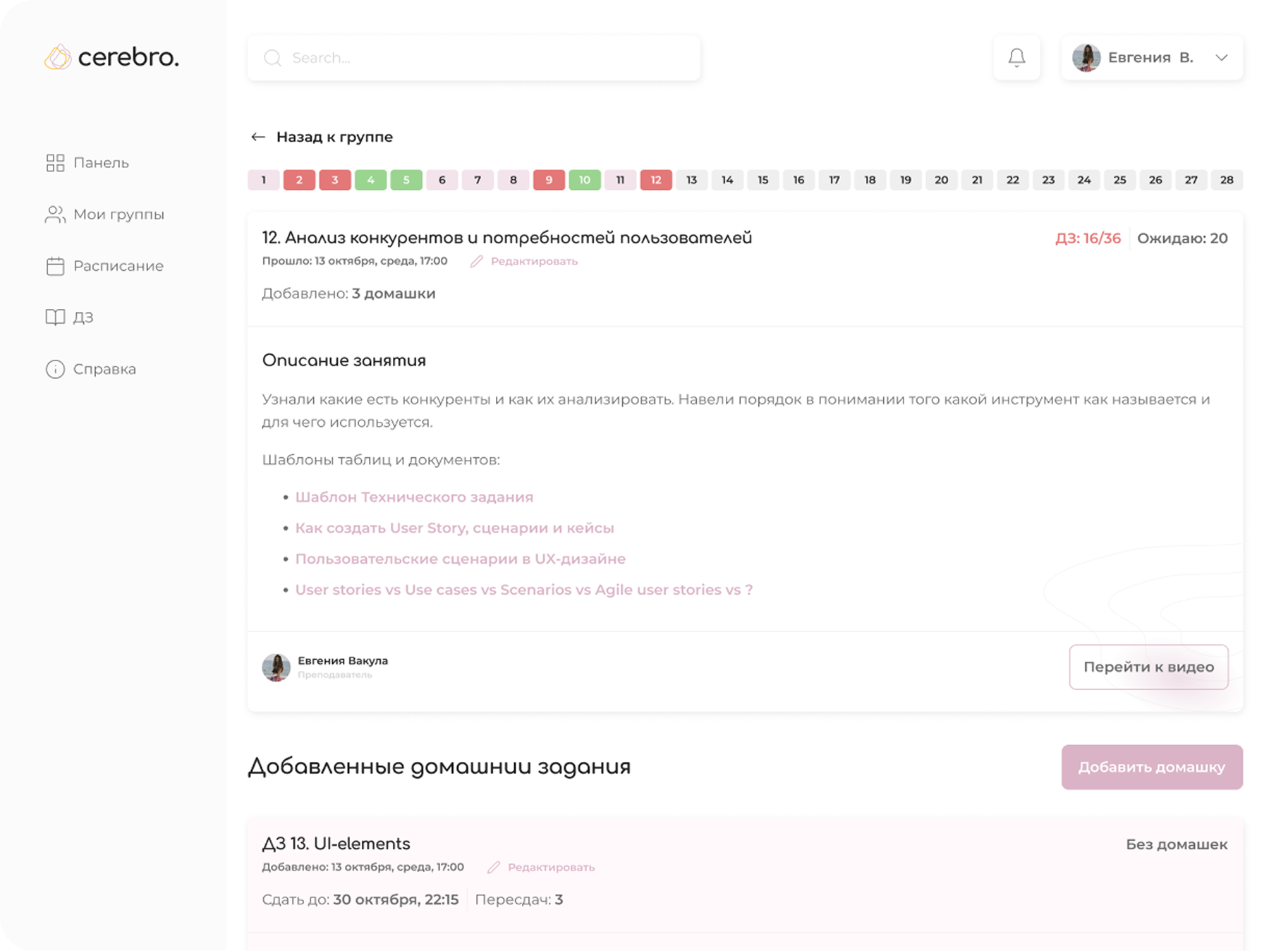Expand the Евгения В. user dropdown
Image resolution: width=1288 pixels, height=951 pixels.
tap(1221, 58)
